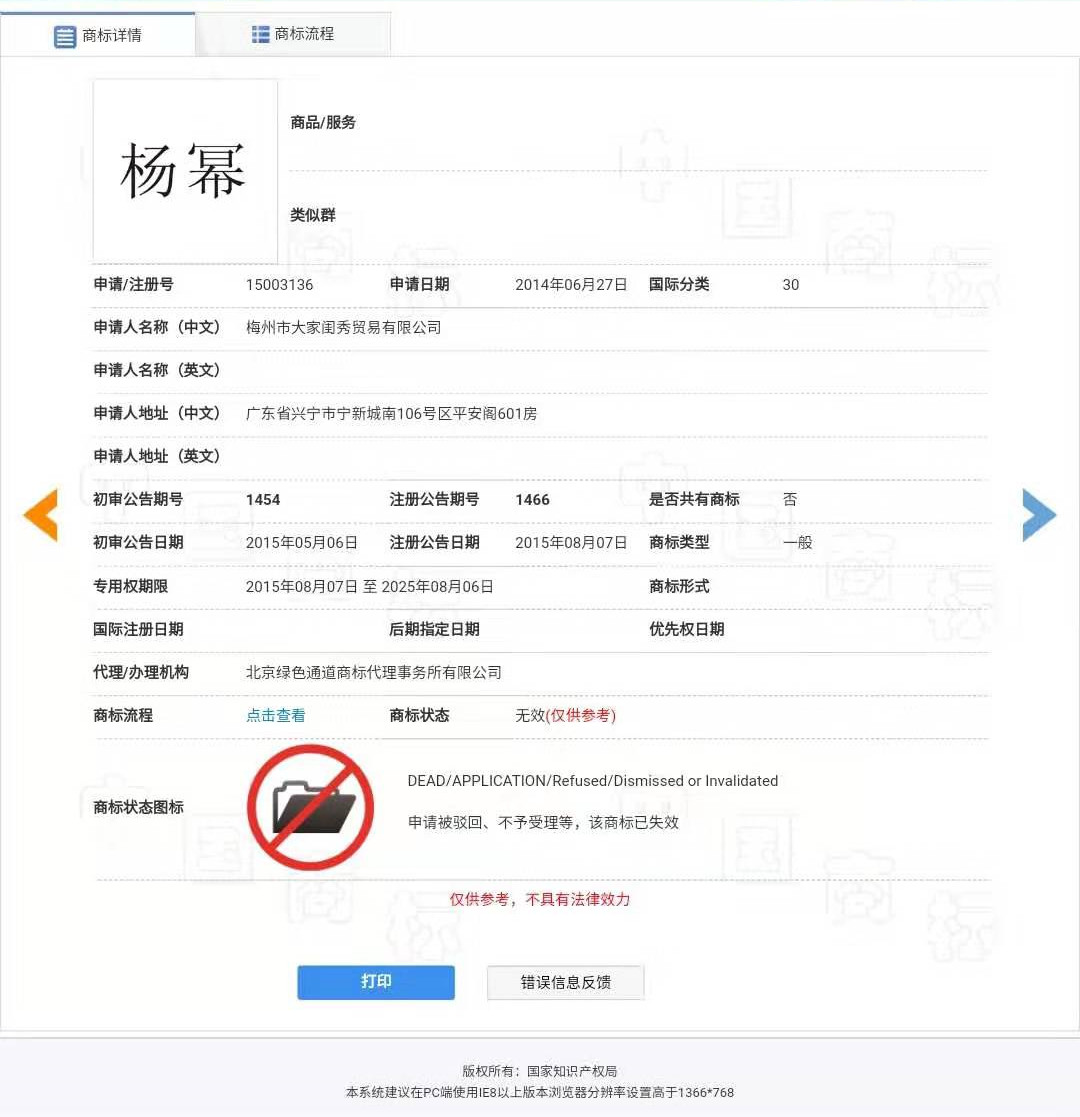Select the orange left arrow for previous record
Image resolution: width=1080 pixels, height=1117 pixels.
40,515
